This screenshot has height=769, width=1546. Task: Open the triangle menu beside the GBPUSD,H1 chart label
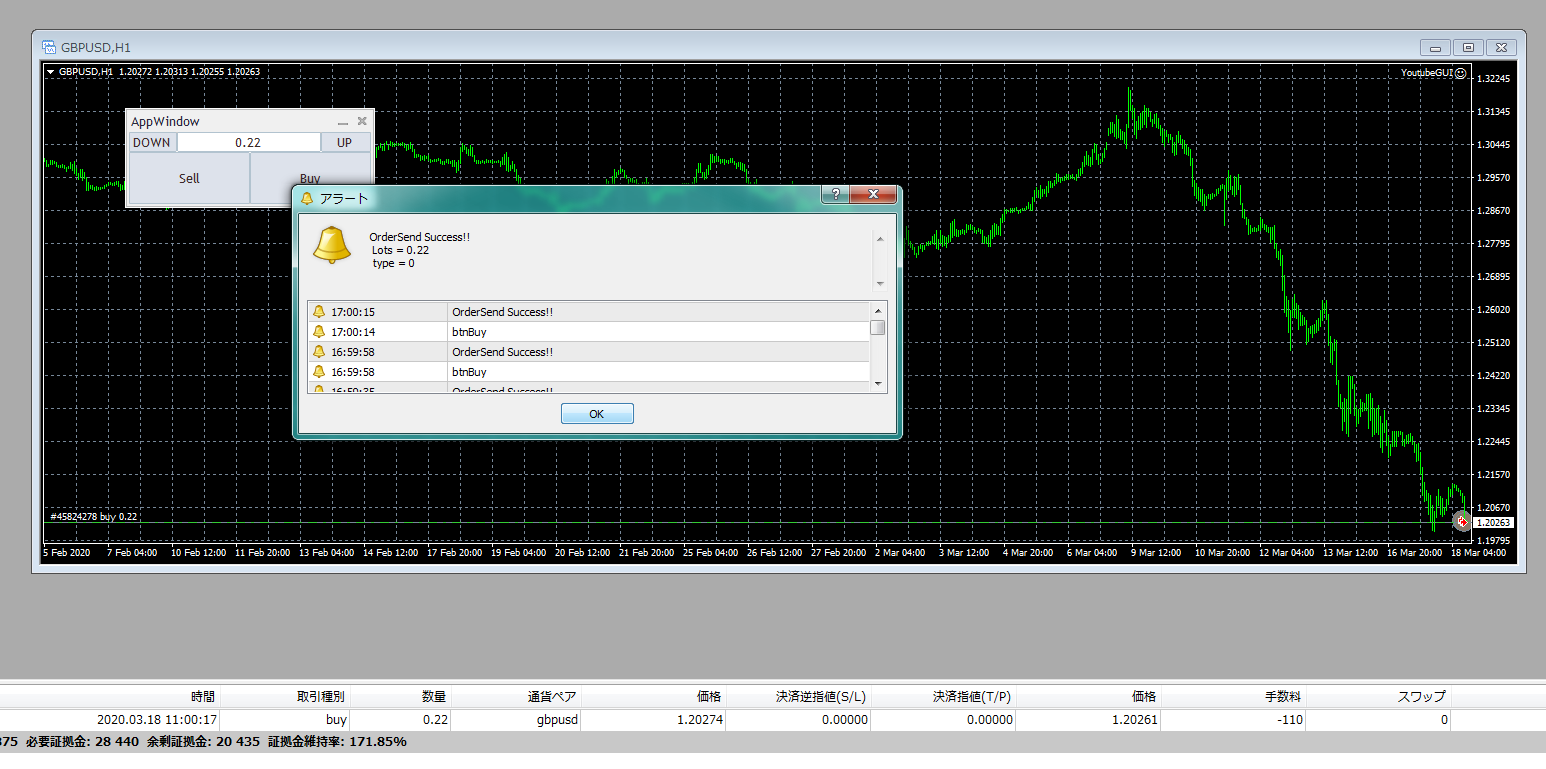[50, 72]
